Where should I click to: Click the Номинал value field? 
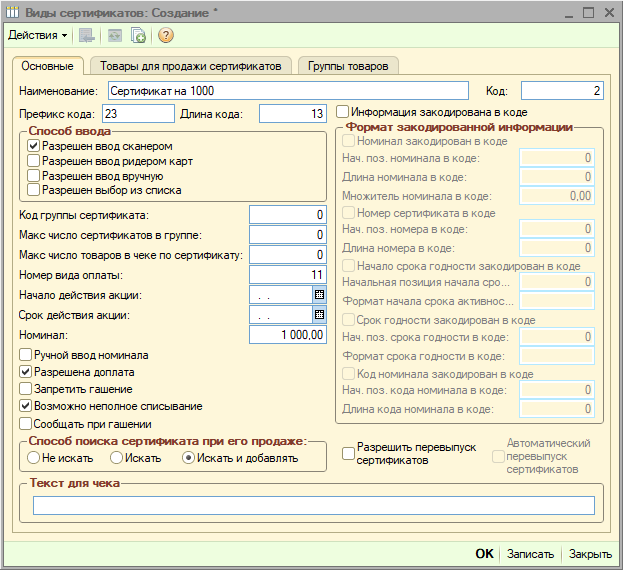[x=288, y=335]
